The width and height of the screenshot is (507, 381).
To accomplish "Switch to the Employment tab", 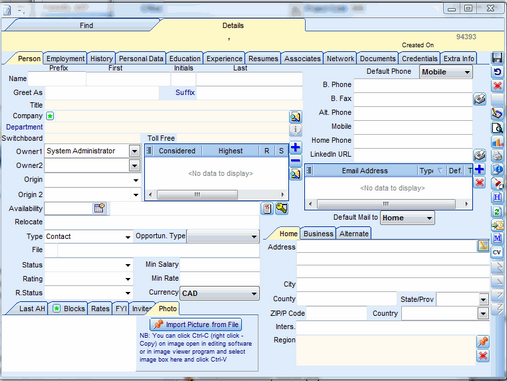I will (65, 59).
